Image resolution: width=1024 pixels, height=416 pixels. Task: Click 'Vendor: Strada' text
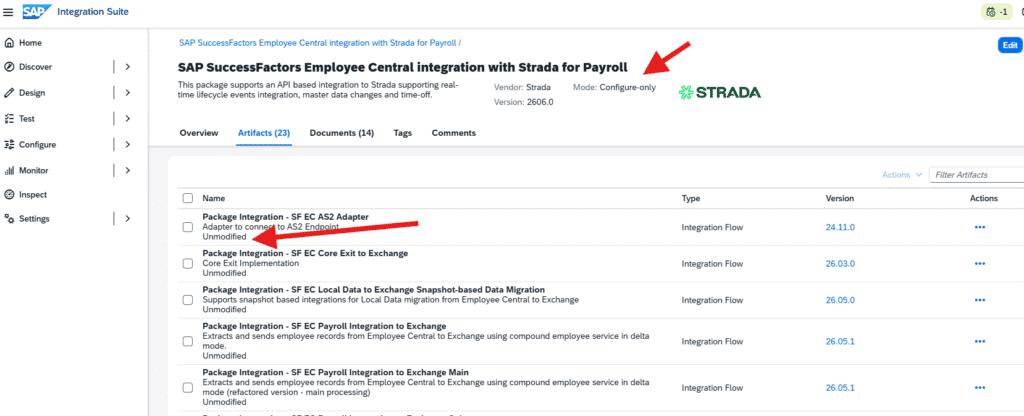(x=522, y=88)
